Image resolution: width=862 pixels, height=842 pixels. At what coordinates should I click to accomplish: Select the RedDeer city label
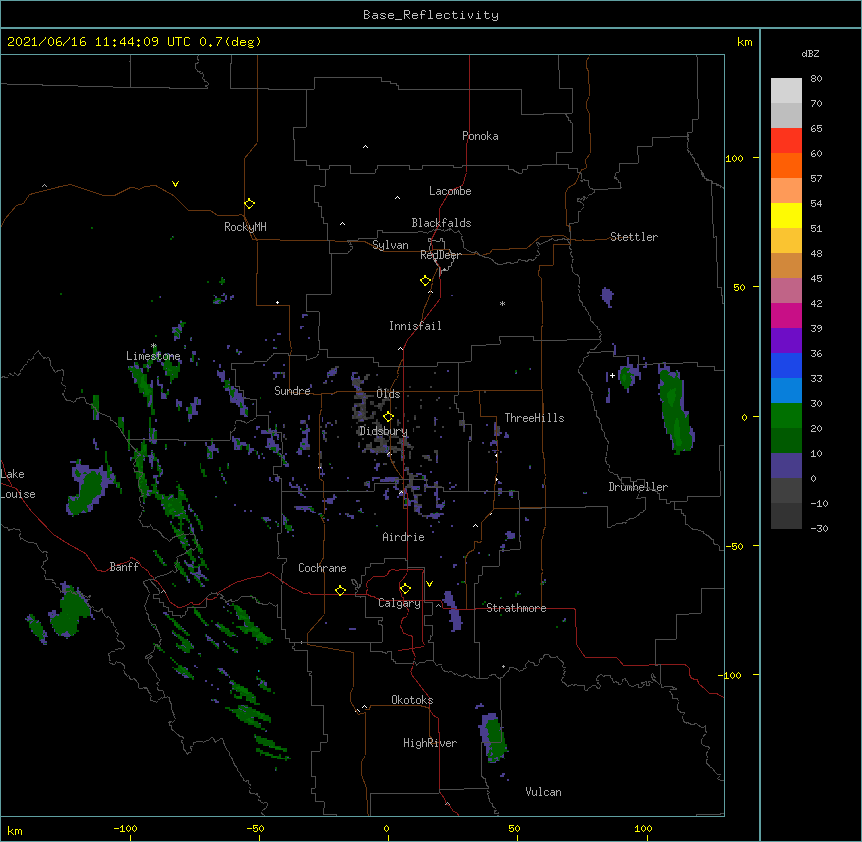pos(440,255)
